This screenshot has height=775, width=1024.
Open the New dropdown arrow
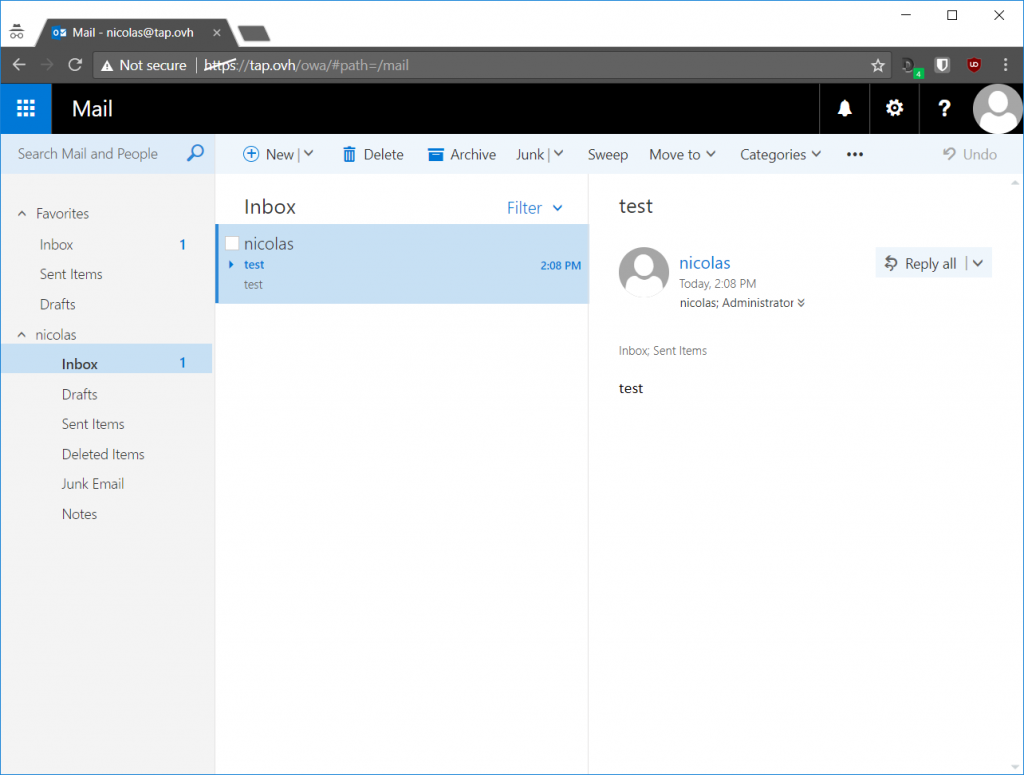309,153
